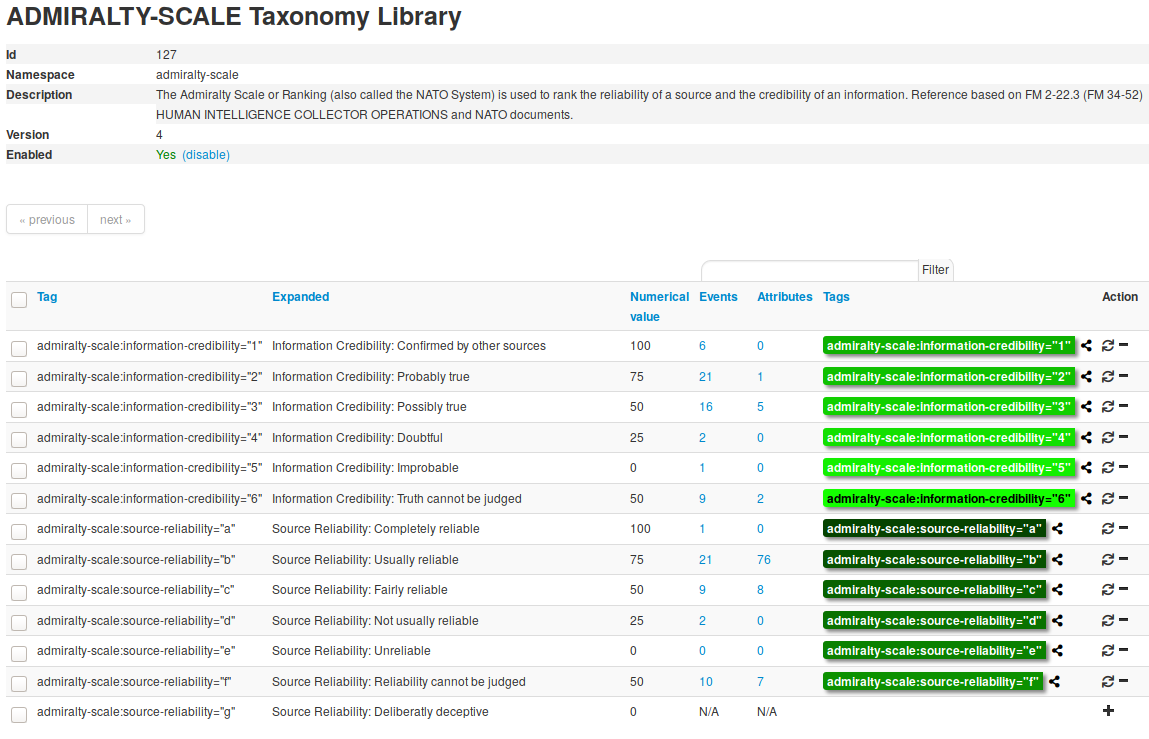
Task: Sort by Numerical value column header
Action: tap(660, 306)
